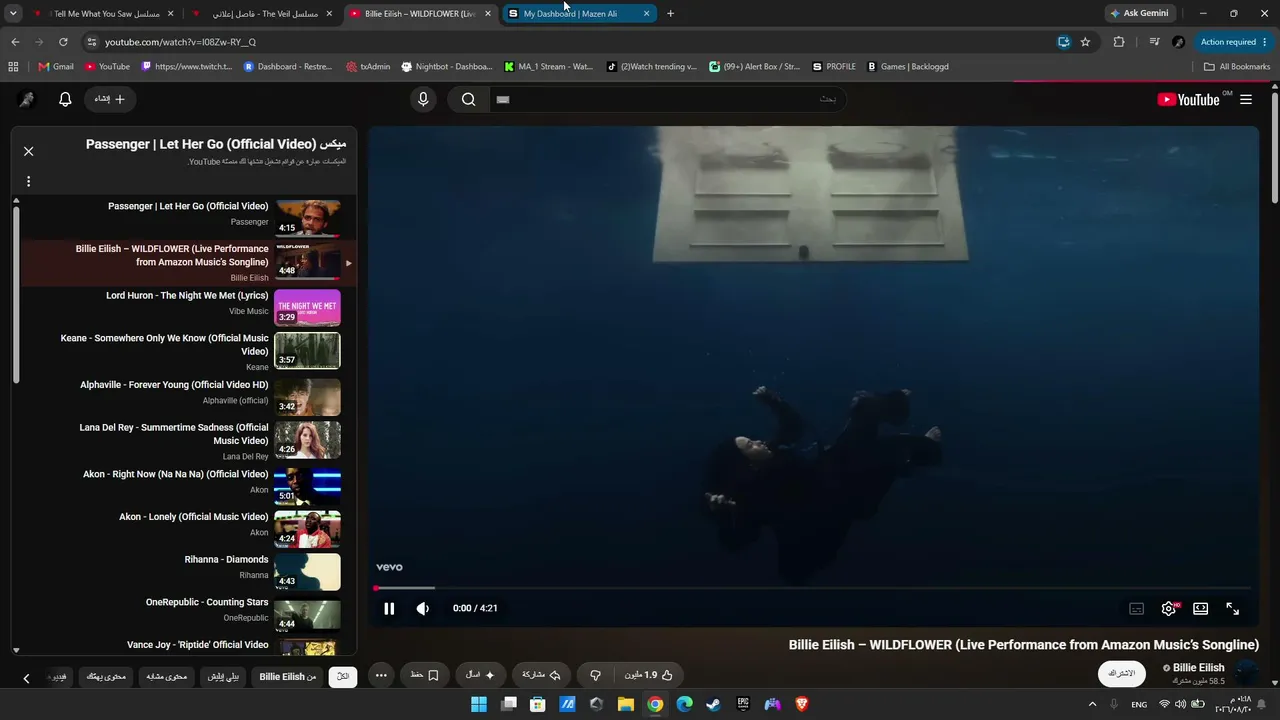Open the Nightbot Dashboard bookmark
The image size is (1280, 720).
447,67
